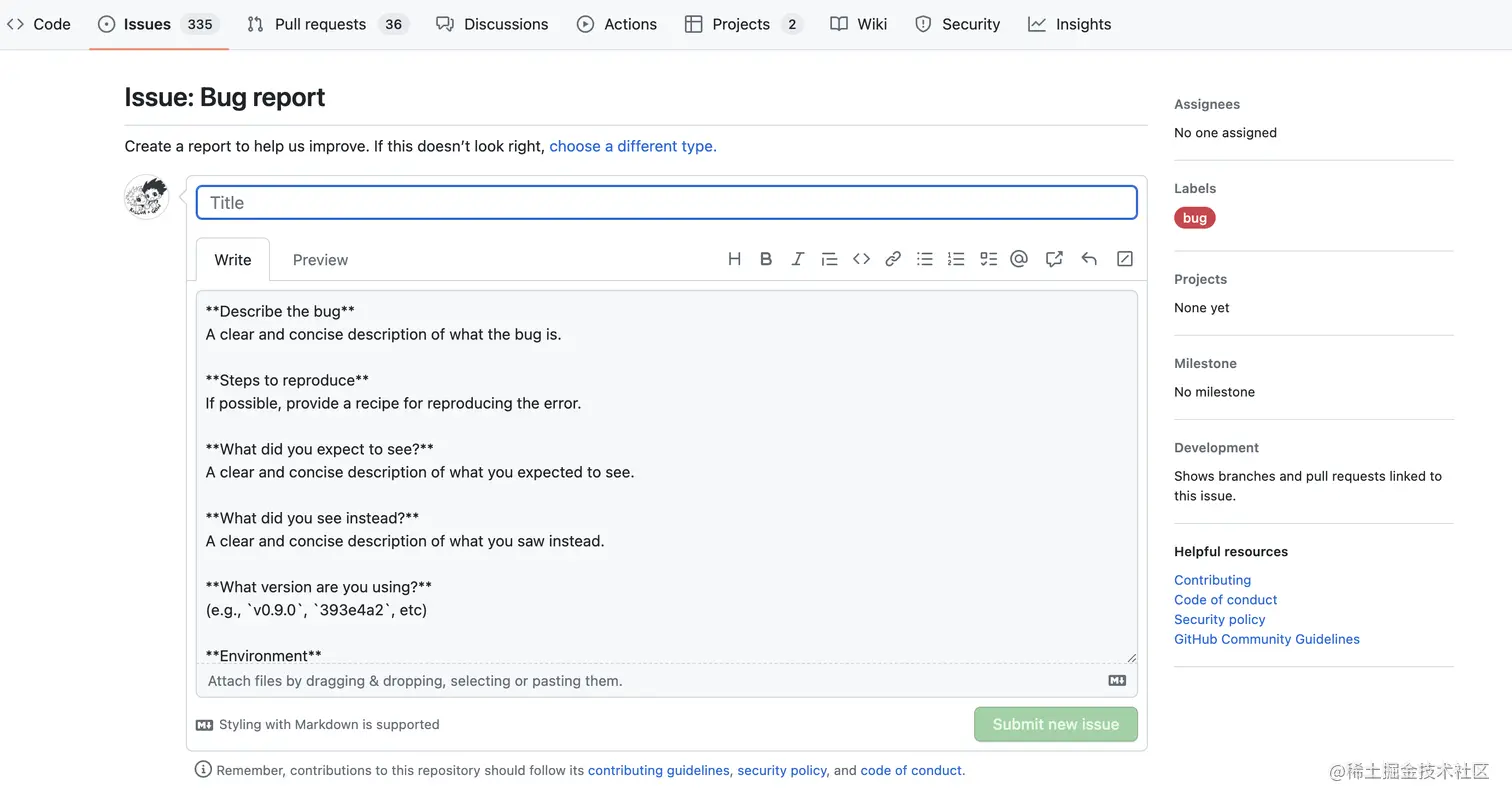1512x804 pixels.
Task: Switch to the Preview tab
Action: [x=320, y=260]
